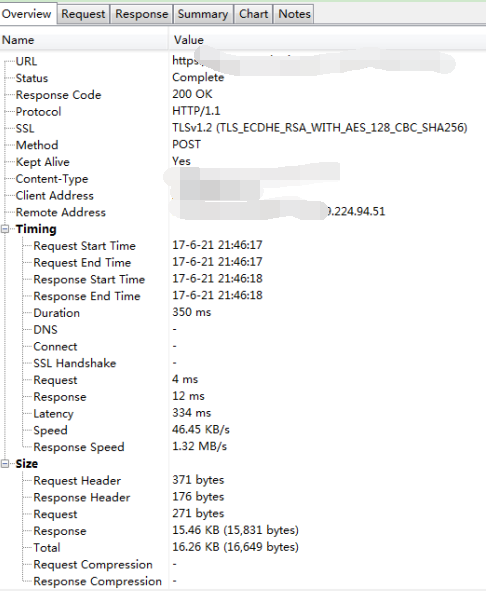Collapse the Size section
This screenshot has height=591, width=486.
5,464
